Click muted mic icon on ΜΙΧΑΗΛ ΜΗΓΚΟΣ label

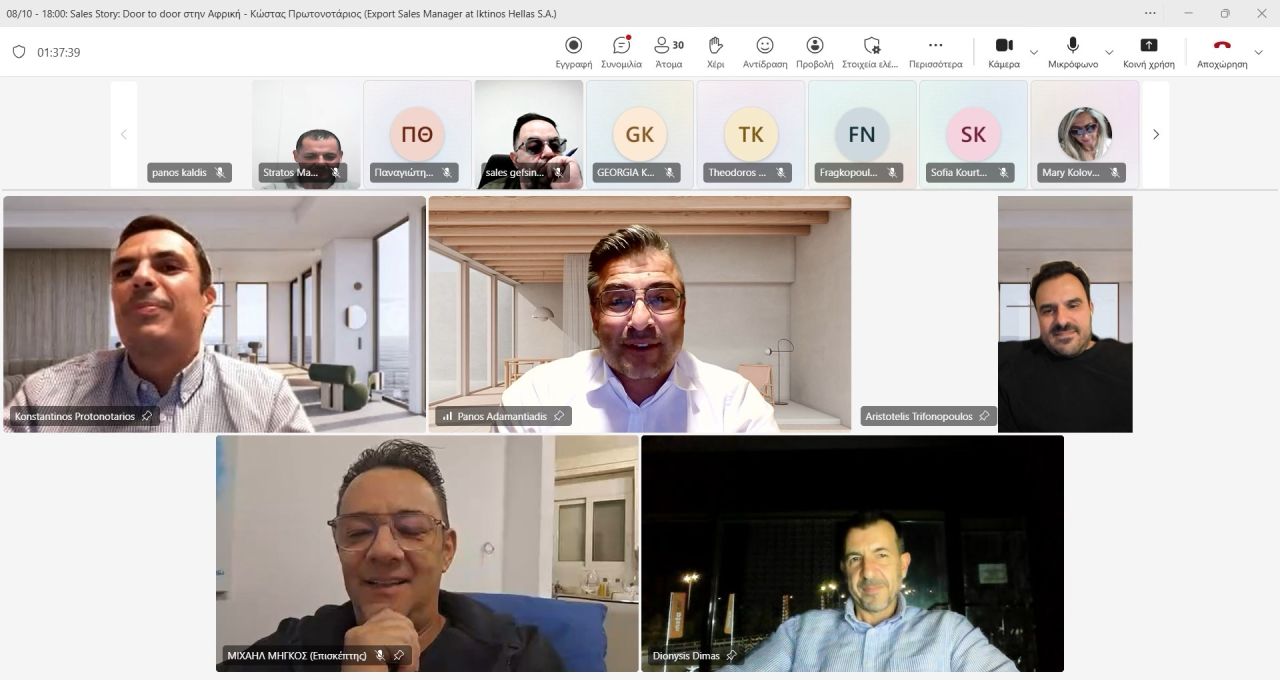click(x=380, y=655)
